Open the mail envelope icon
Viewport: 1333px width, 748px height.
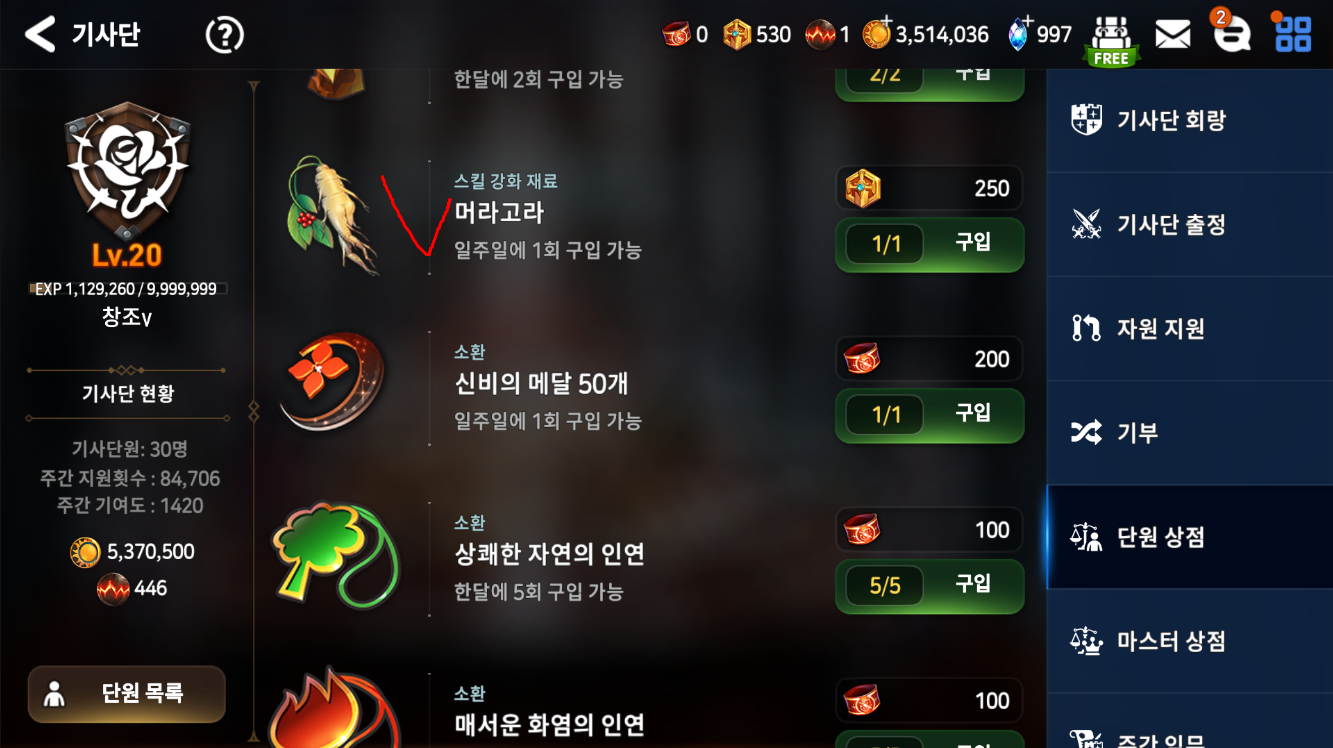[x=1172, y=35]
